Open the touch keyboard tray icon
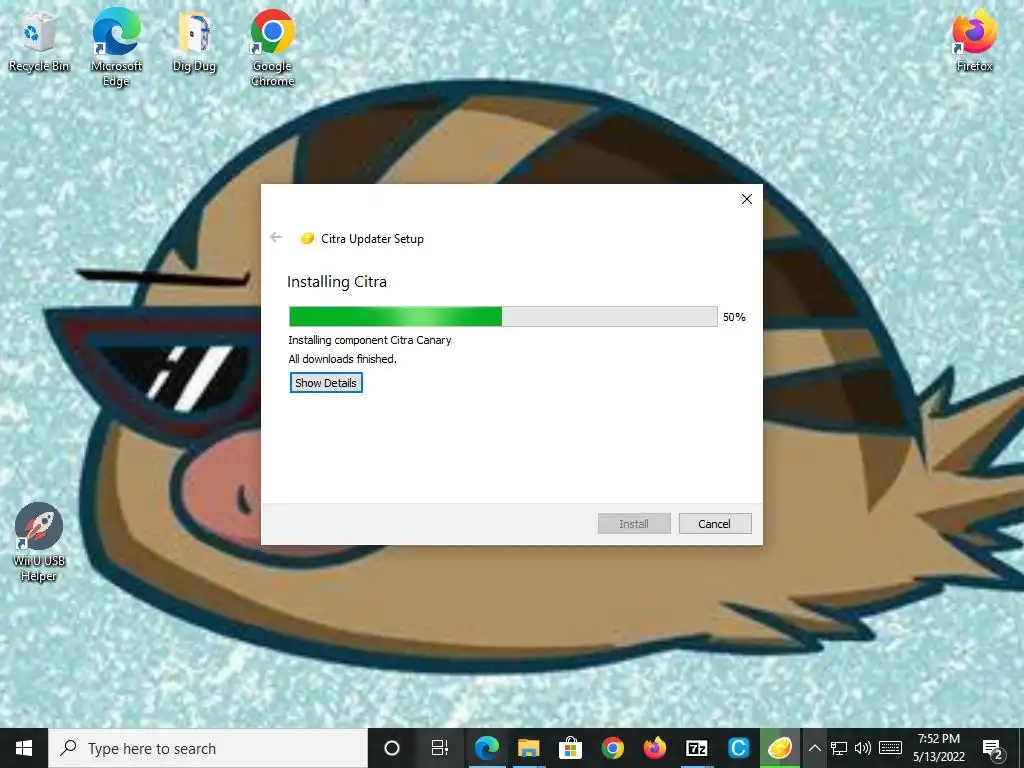The width and height of the screenshot is (1024, 768). click(x=890, y=748)
